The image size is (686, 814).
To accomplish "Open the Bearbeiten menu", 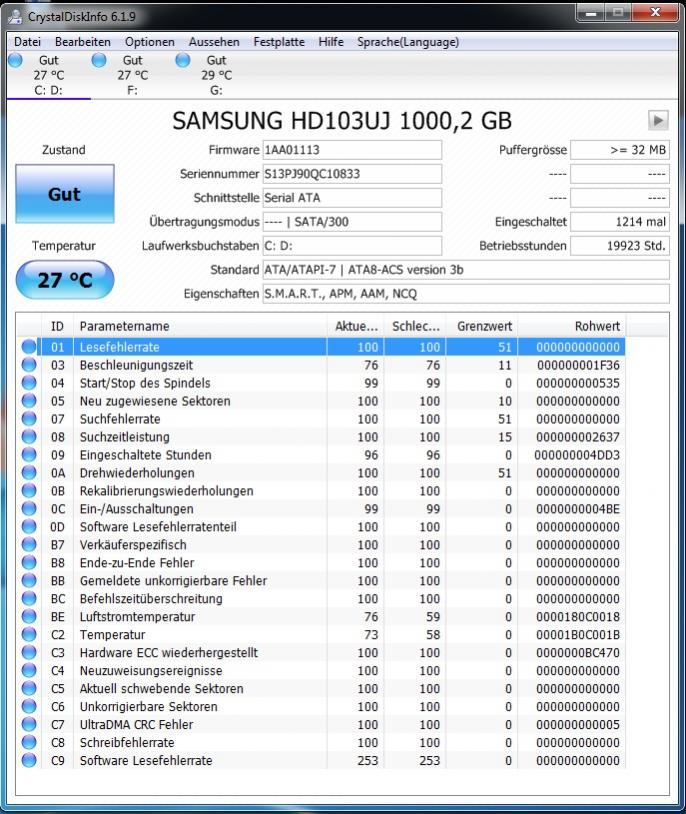I will click(83, 42).
